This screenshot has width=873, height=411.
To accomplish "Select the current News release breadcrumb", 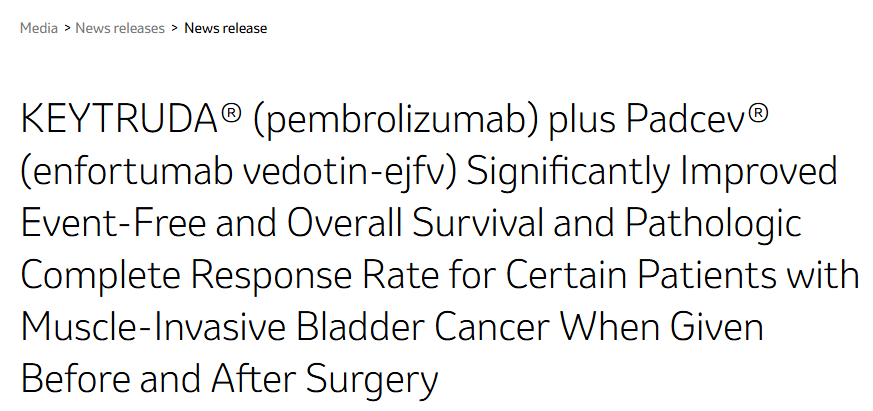I will (226, 28).
